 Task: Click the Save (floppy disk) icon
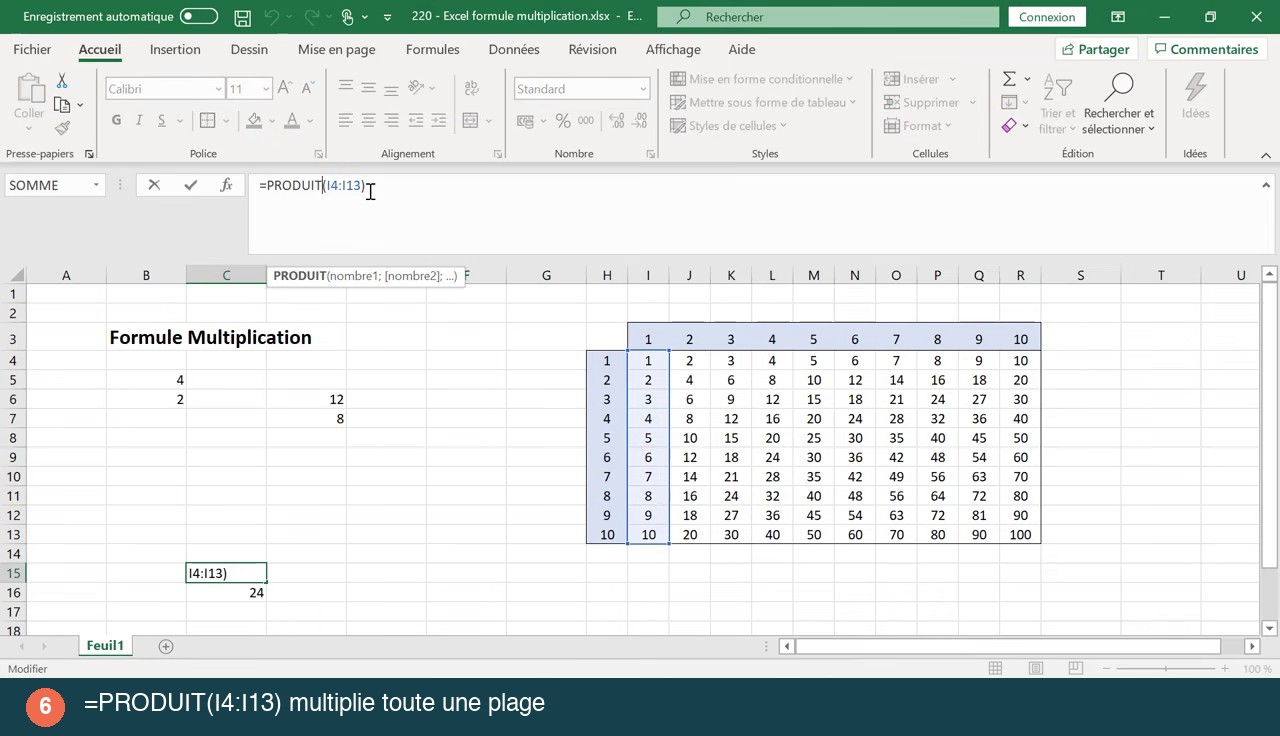[x=242, y=17]
